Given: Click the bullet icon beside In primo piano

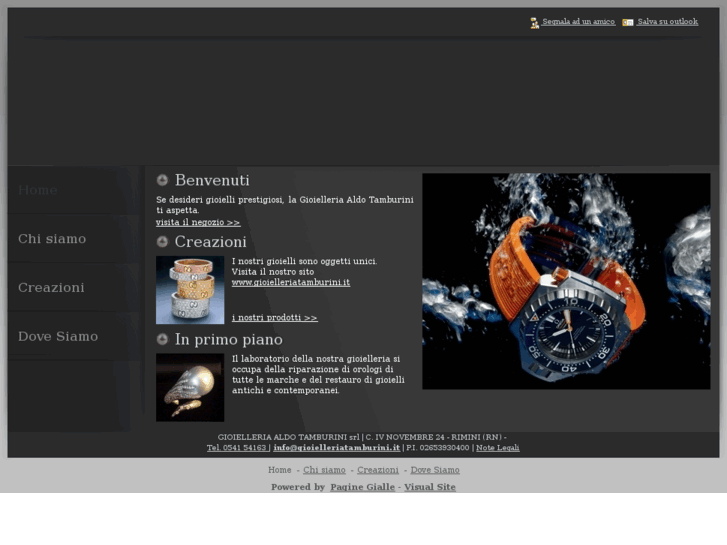Looking at the screenshot, I should click(x=162, y=340).
